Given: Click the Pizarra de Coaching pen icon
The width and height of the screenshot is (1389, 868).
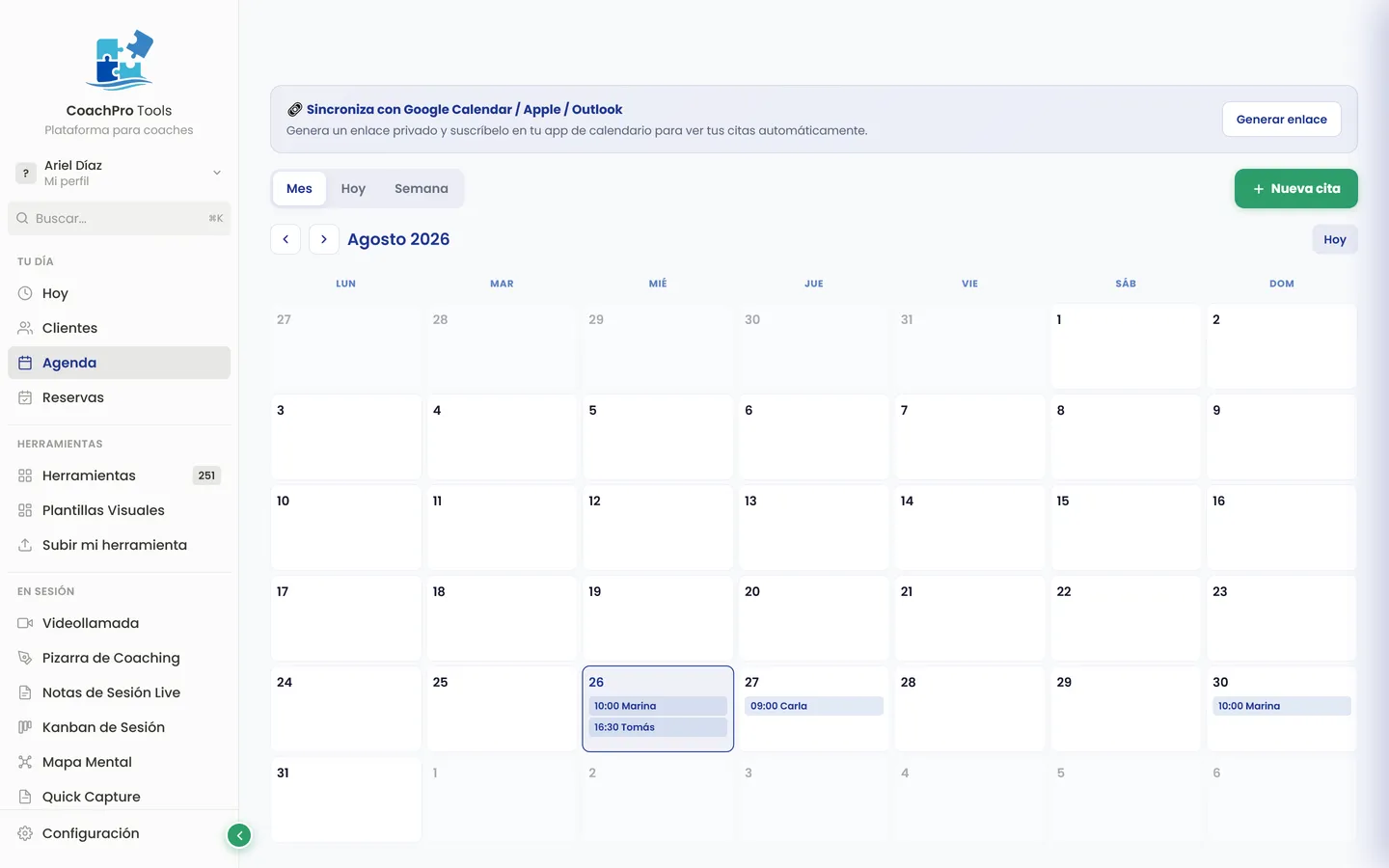Looking at the screenshot, I should coord(25,658).
